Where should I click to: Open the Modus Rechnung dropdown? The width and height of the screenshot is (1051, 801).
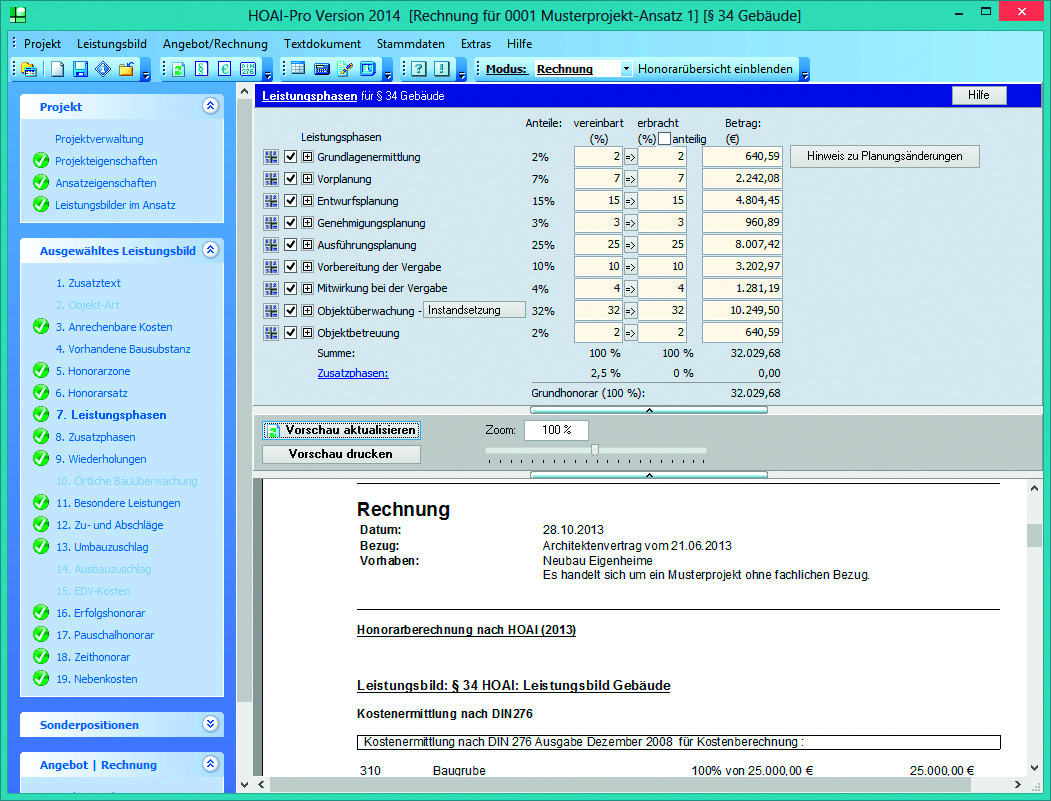click(626, 68)
